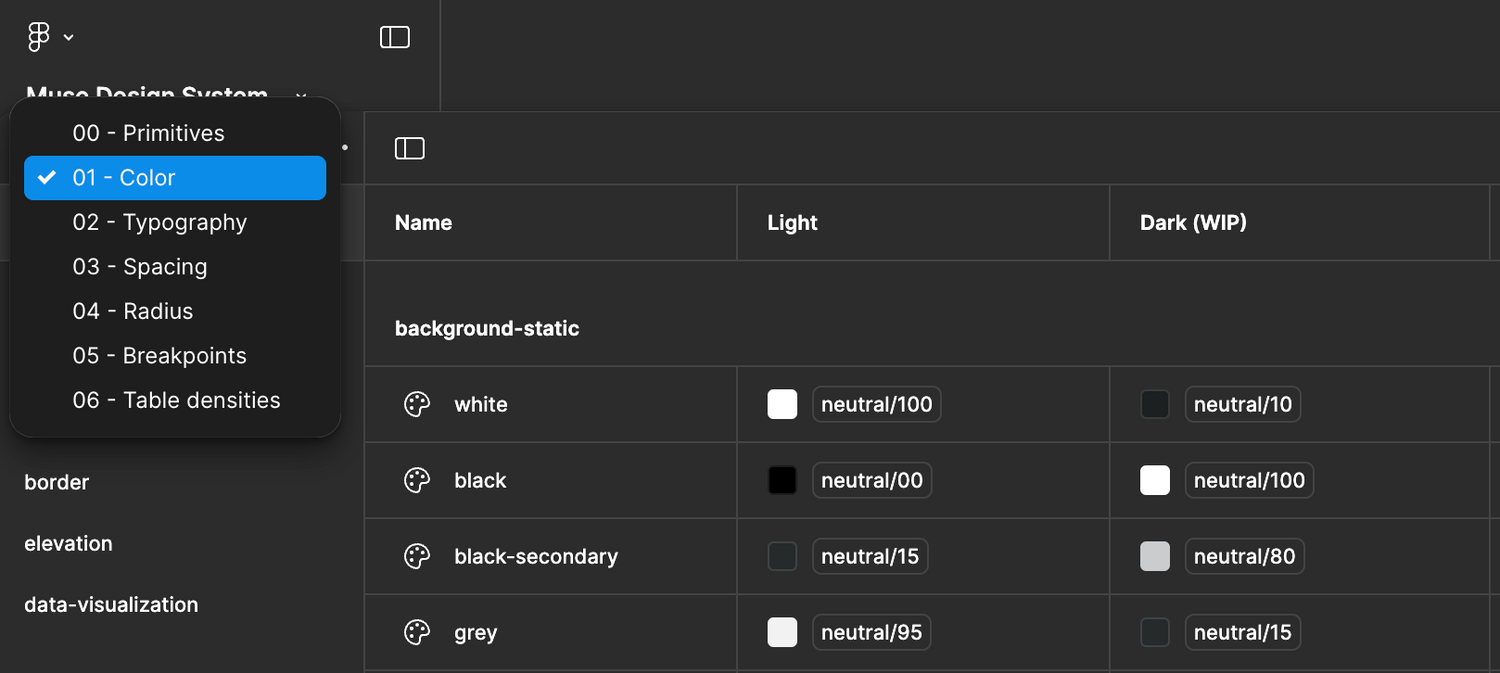Open the data-visualization group
This screenshot has height=673, width=1500.
111,604
